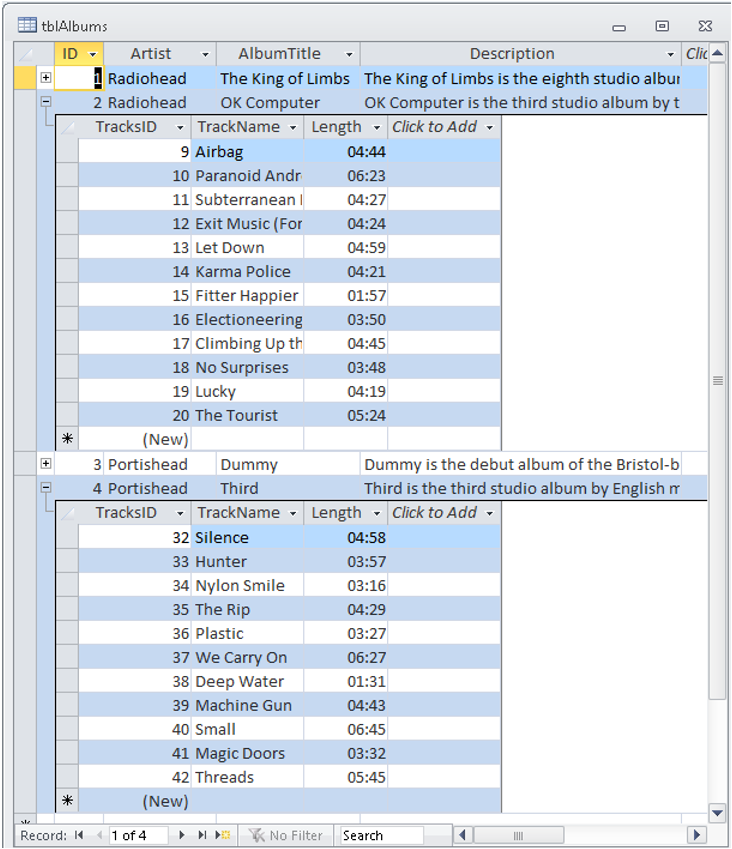
Task: Minimize the tblAlbums window
Action: [x=619, y=27]
